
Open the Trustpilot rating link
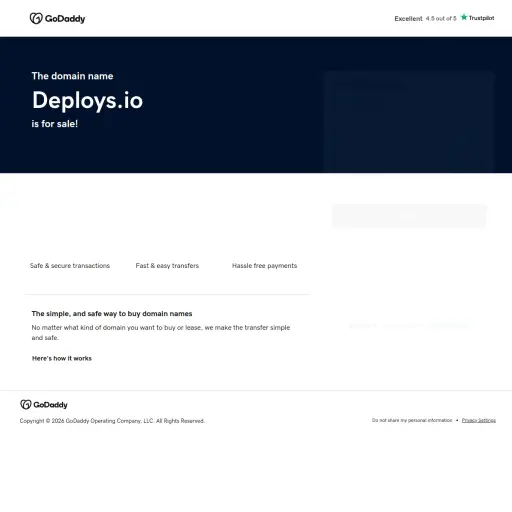point(444,18)
